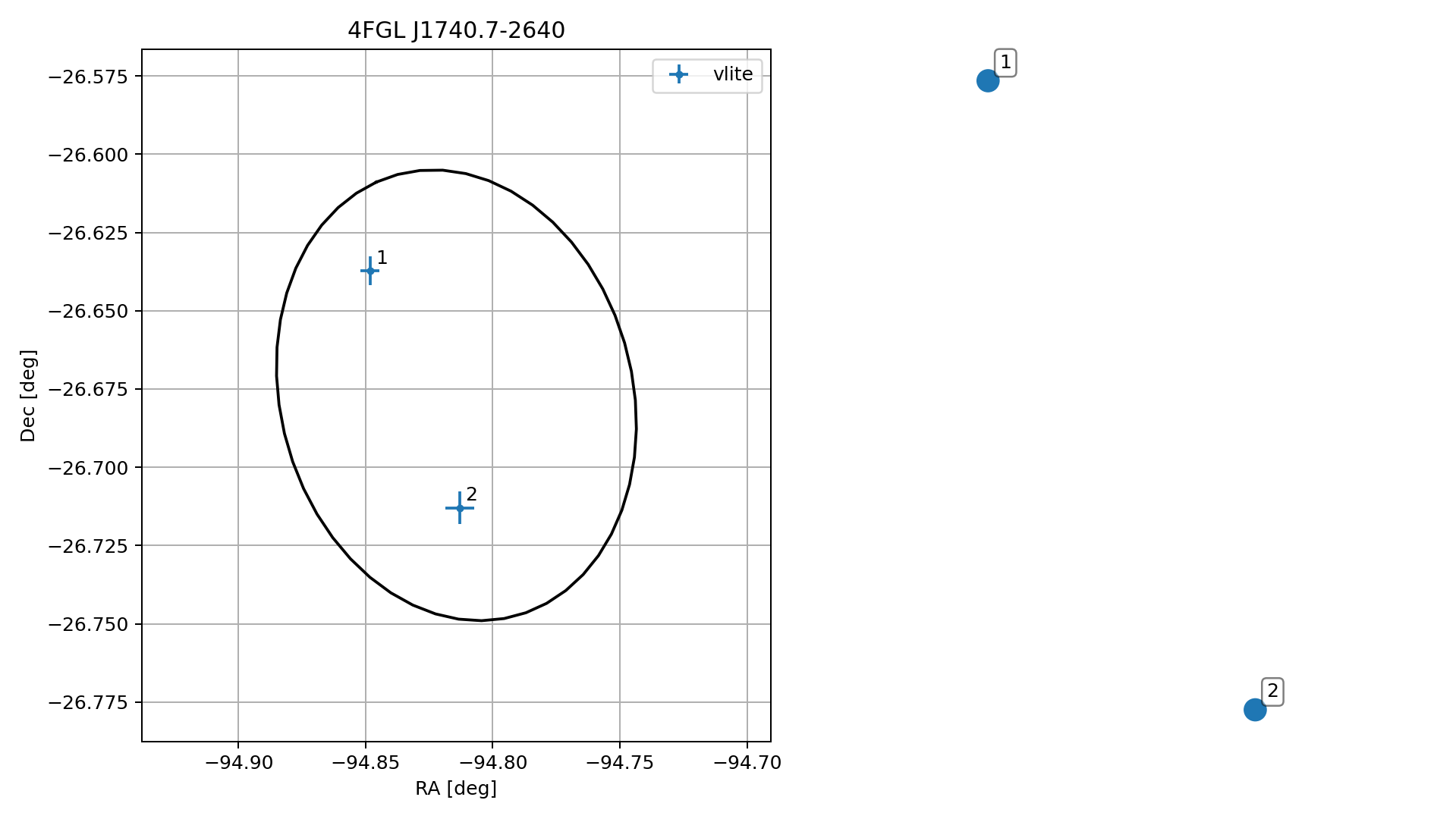
Task: Click the RA [deg] axis label
Action: click(456, 789)
